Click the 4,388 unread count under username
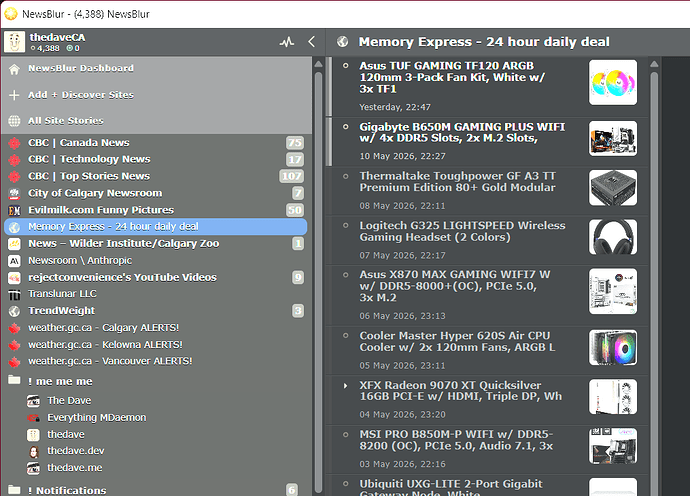The height and width of the screenshot is (496, 690). 48,48
